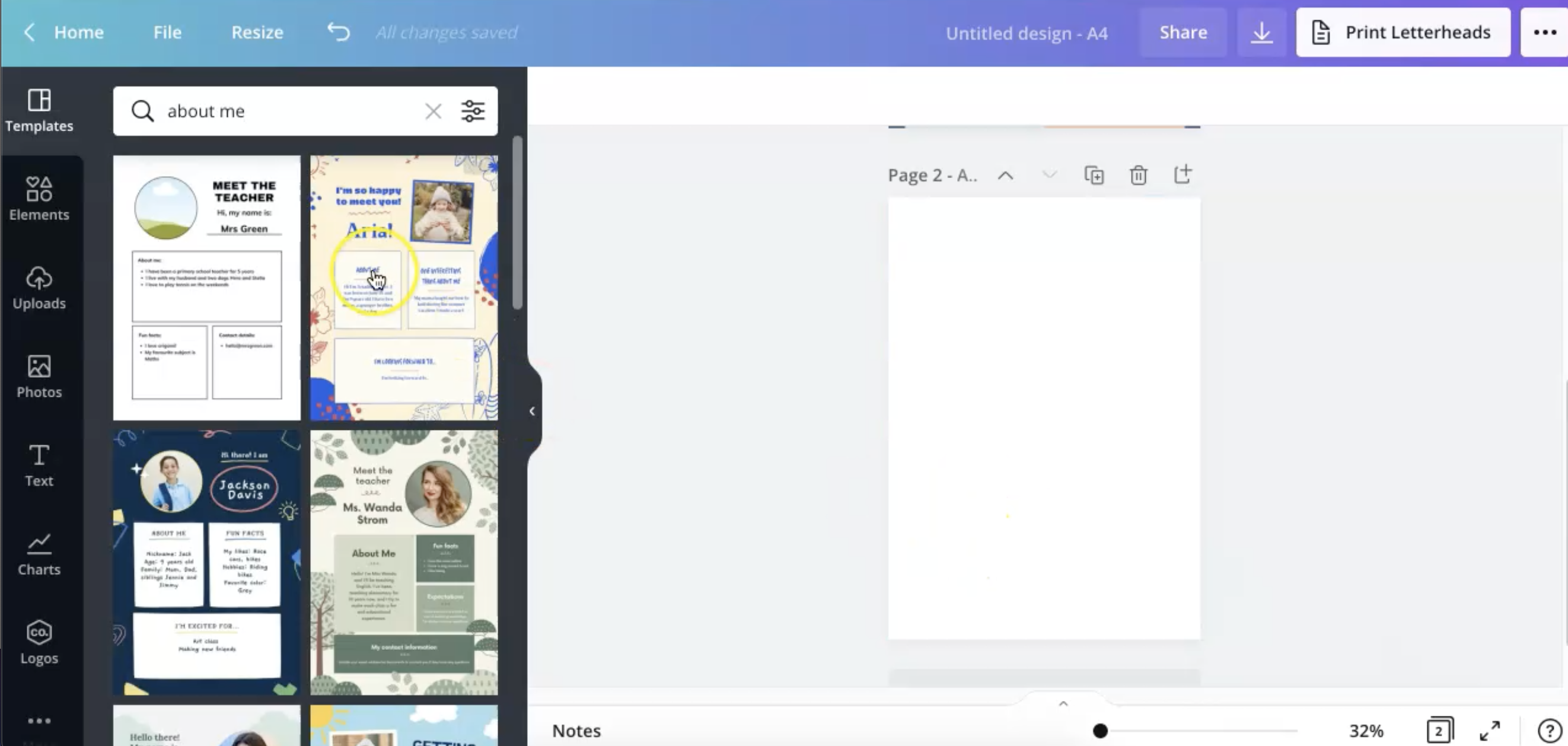Click the Share button
This screenshot has height=746, width=1568.
[x=1183, y=32]
